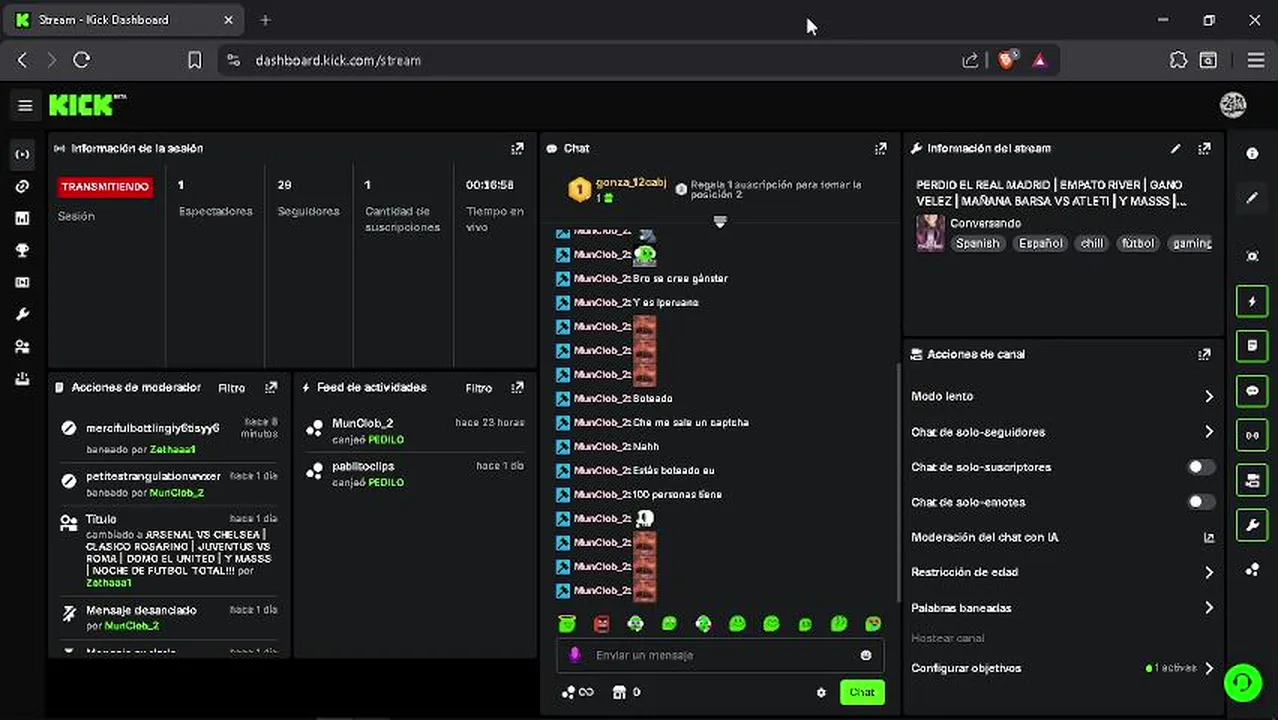This screenshot has height=720, width=1278.
Task: Toggle the channel actions widget in the right sidebar
Action: click(x=1252, y=480)
